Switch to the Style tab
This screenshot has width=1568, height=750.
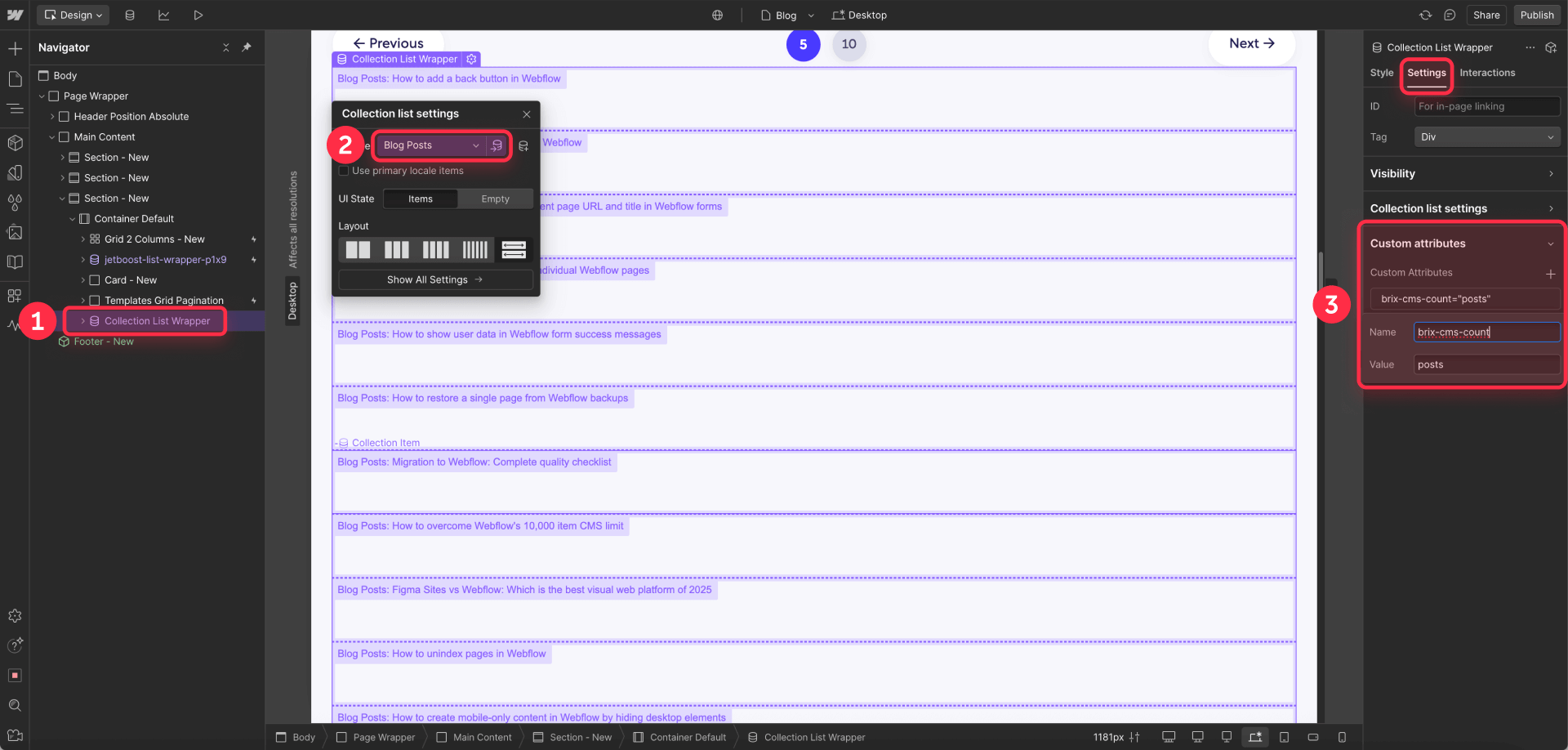1382,73
